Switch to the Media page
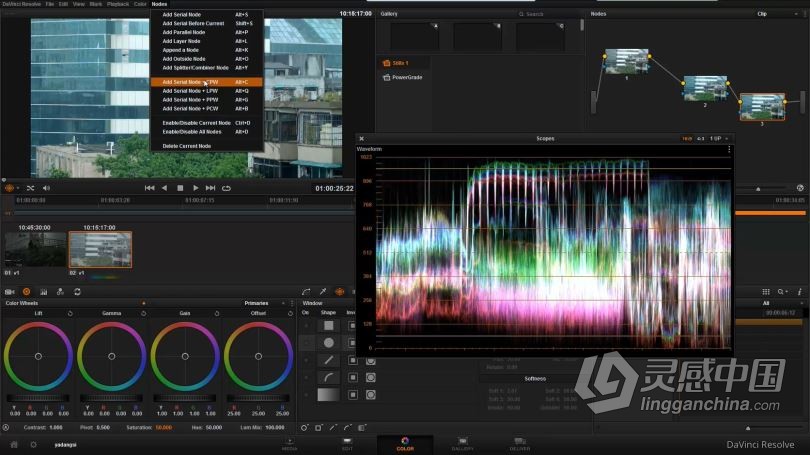Viewport: 810px width, 455px height. [289, 444]
